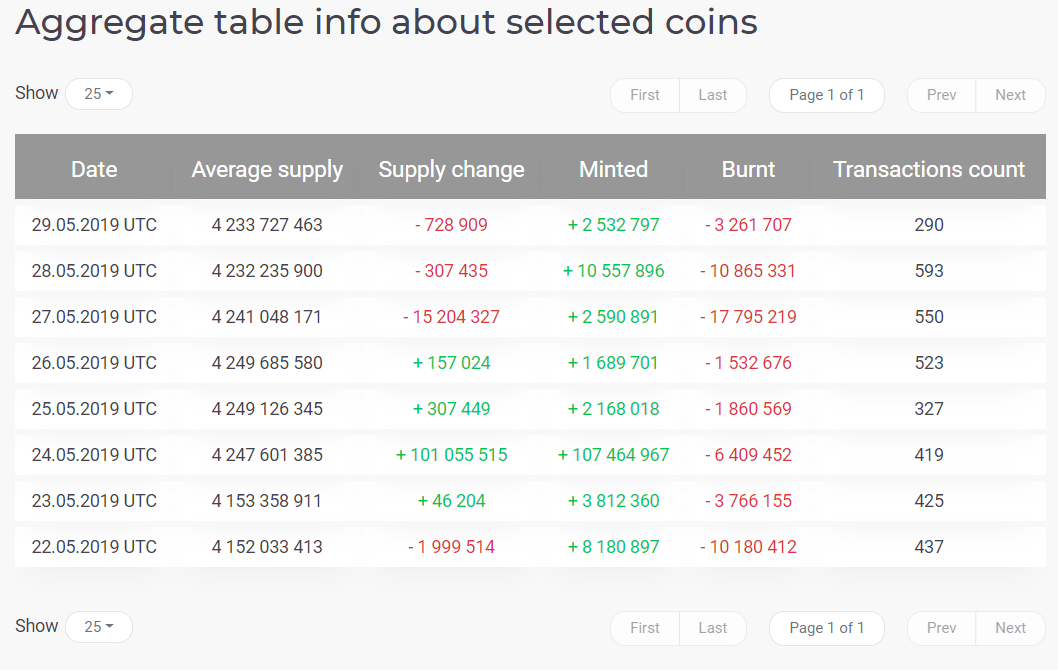Click the Burnt column header
This screenshot has width=1058, height=670.
pos(748,170)
